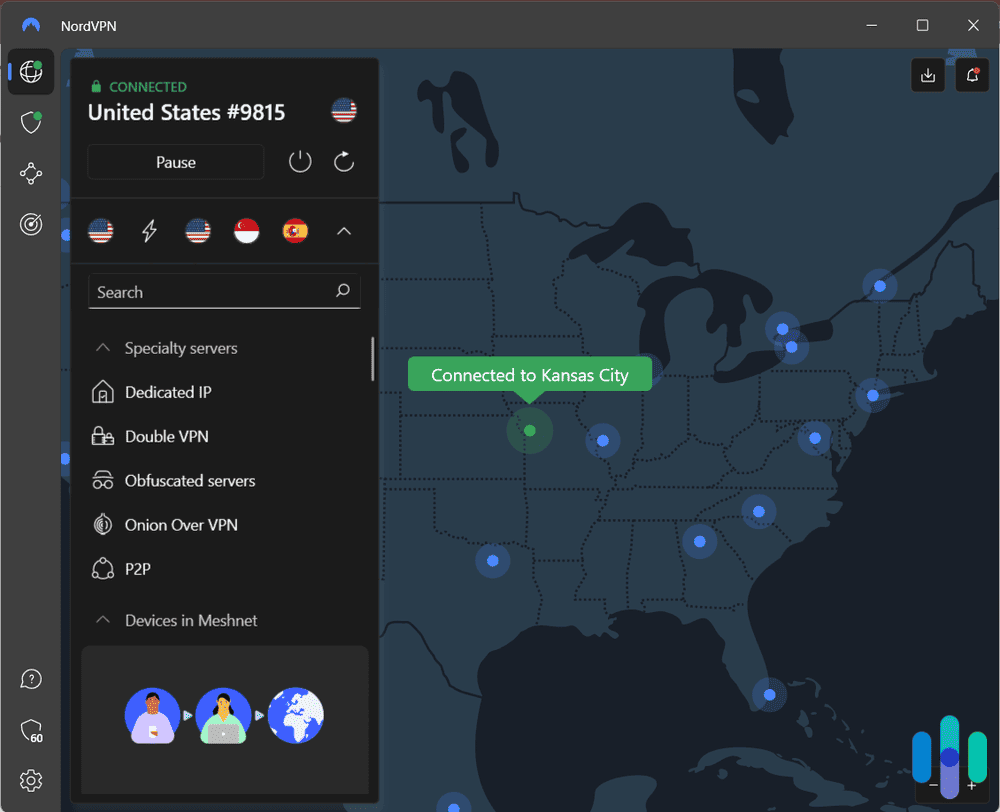The width and height of the screenshot is (1000, 812).
Task: Select the Singapore flag recent connection
Action: [246, 230]
